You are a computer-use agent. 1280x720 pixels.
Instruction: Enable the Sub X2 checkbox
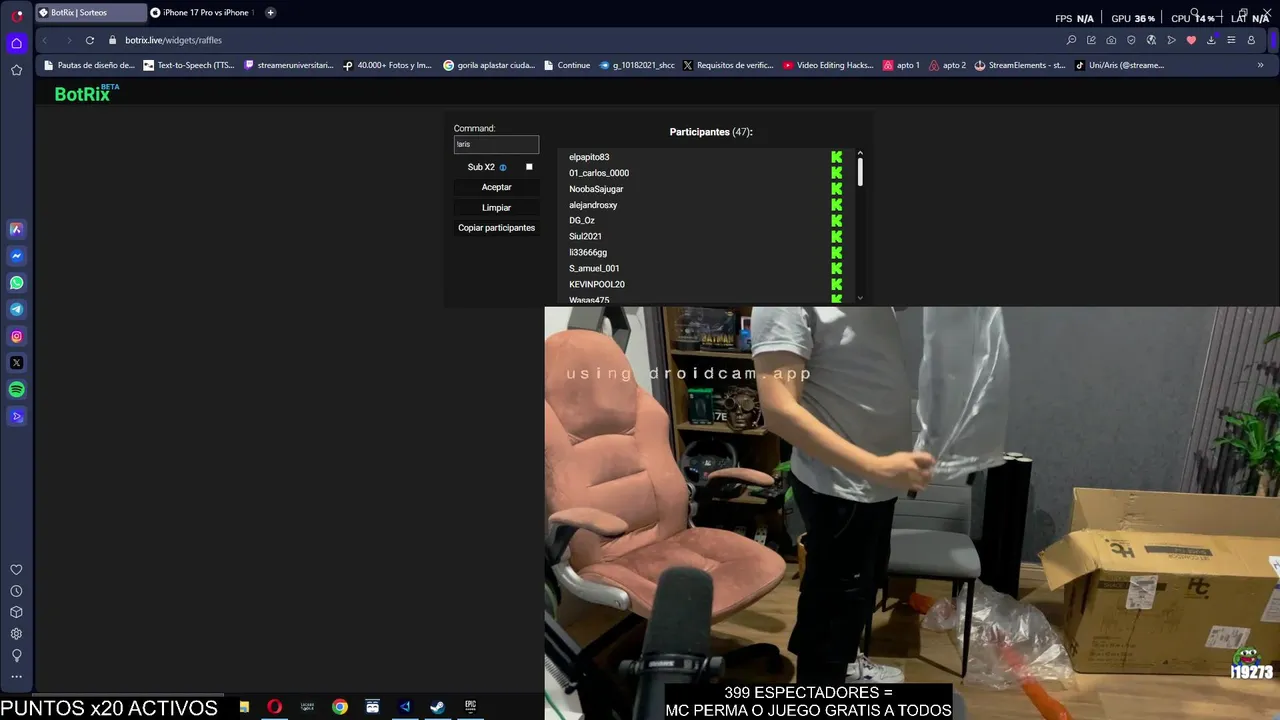coord(529,167)
